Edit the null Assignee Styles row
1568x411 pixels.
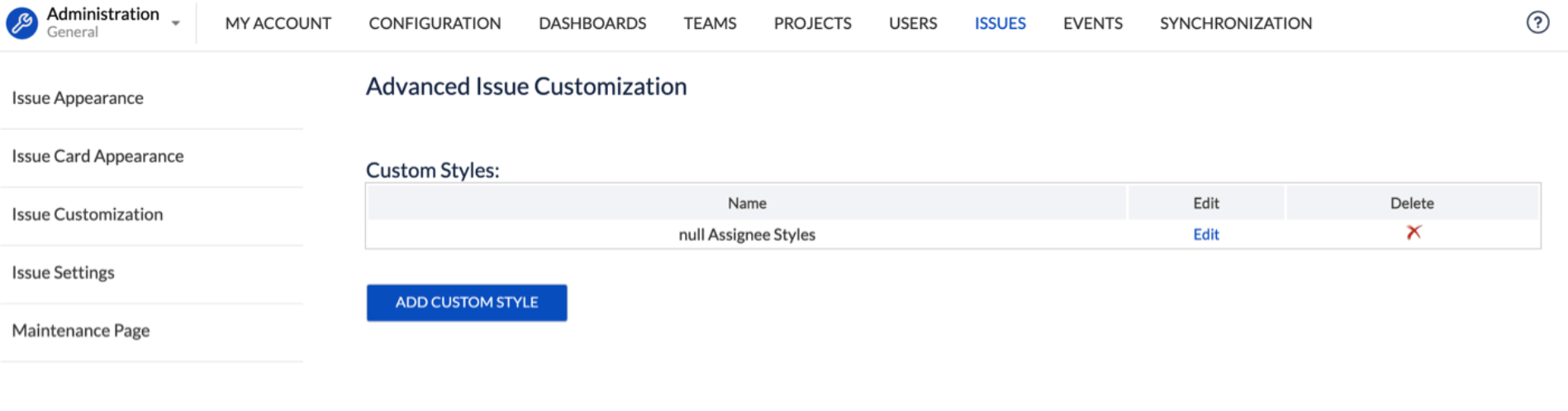pyautogui.click(x=1205, y=234)
